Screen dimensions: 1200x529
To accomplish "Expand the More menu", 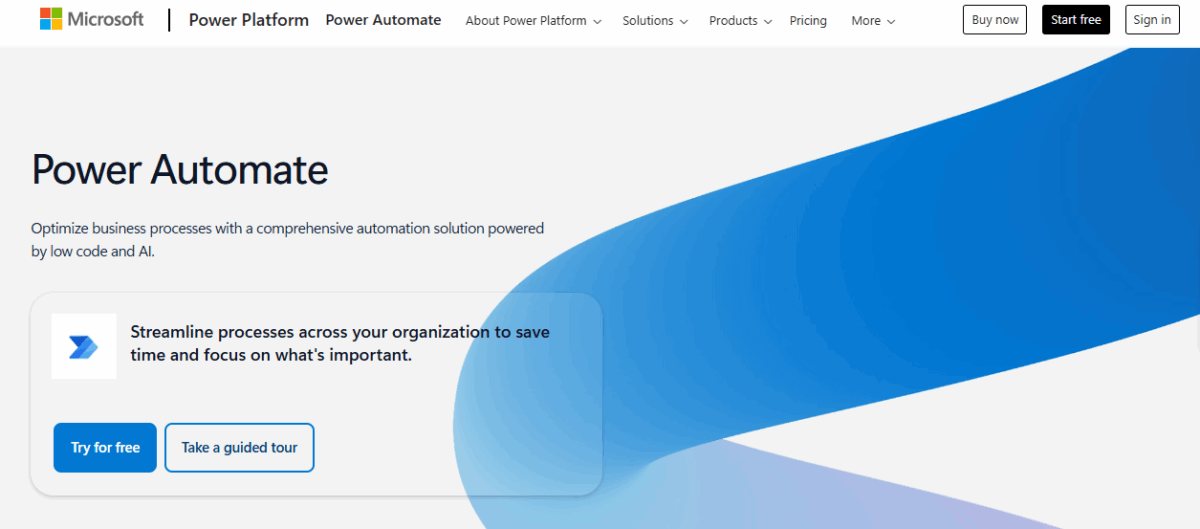I will [873, 21].
